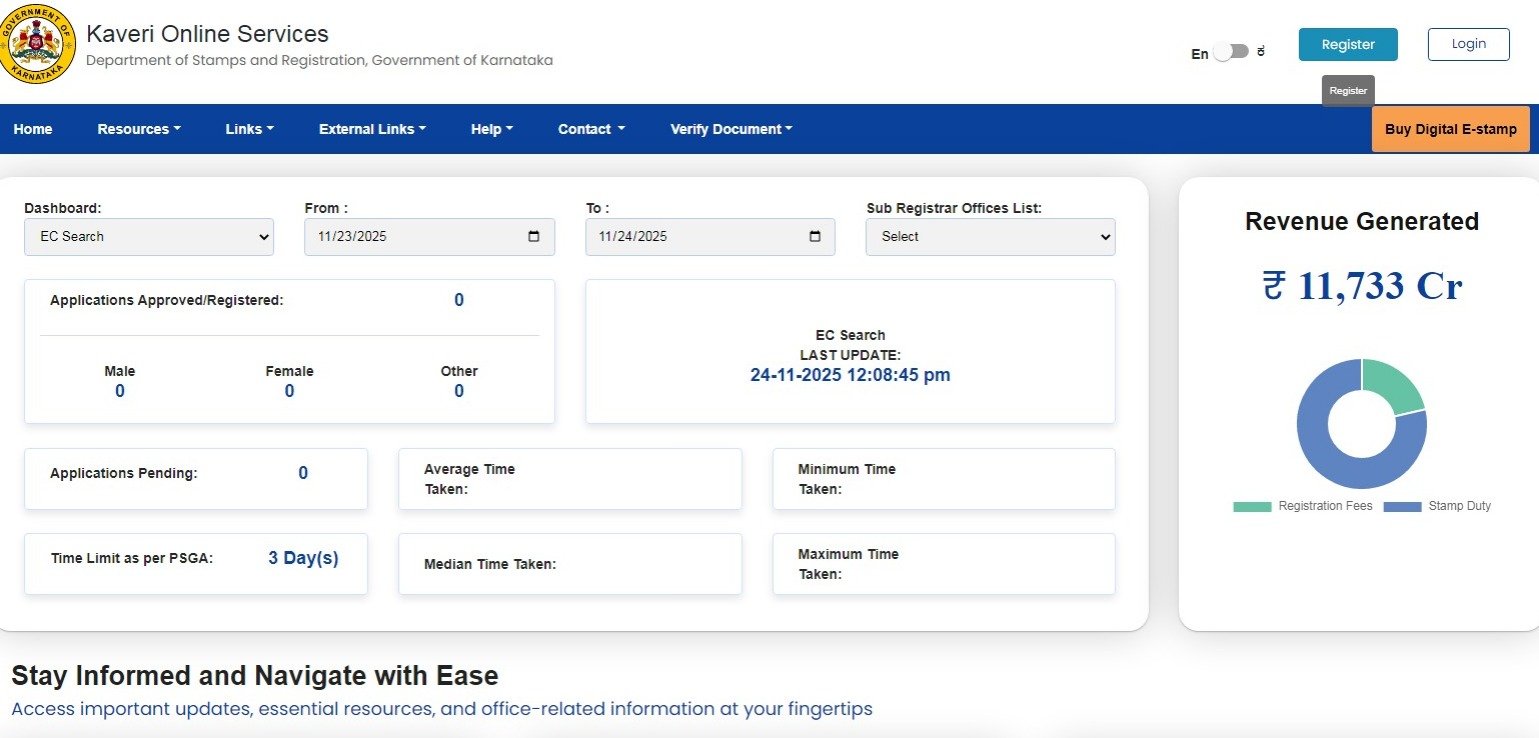This screenshot has height=738, width=1539.
Task: Click the rupee symbol in Revenue Generated
Action: (1273, 286)
